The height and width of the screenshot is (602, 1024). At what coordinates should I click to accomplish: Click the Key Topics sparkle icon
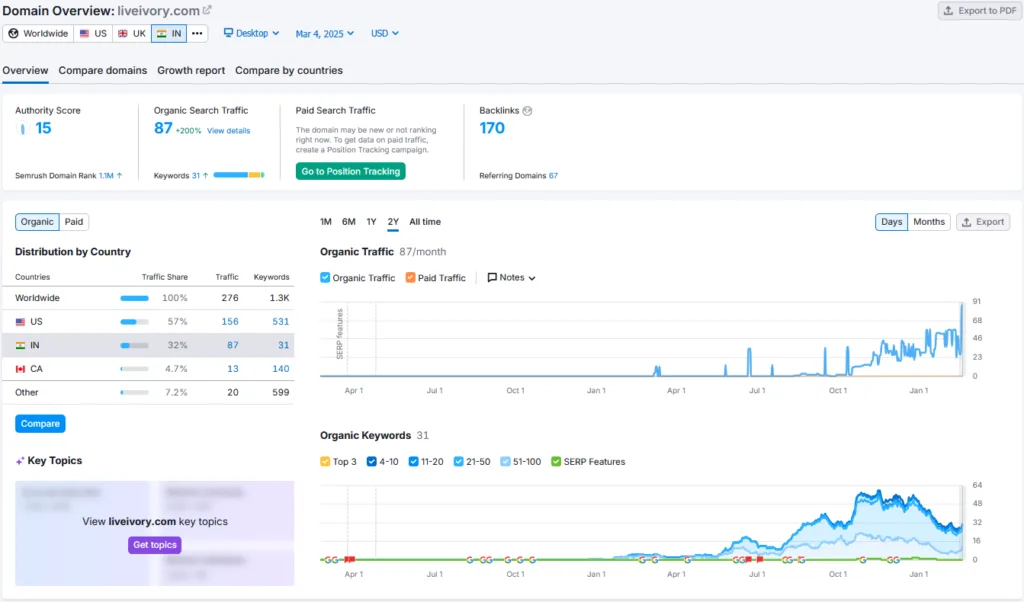[x=20, y=461]
